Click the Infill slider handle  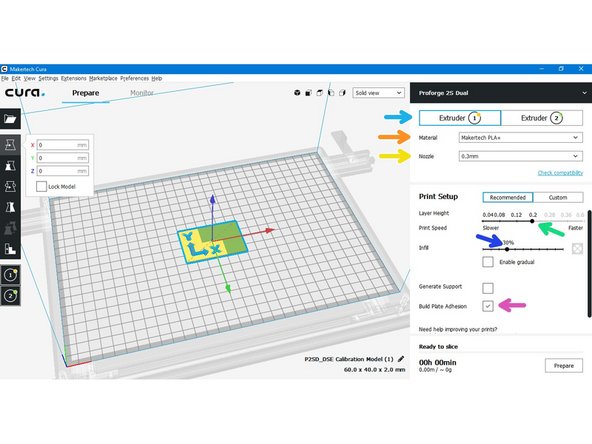(x=507, y=249)
